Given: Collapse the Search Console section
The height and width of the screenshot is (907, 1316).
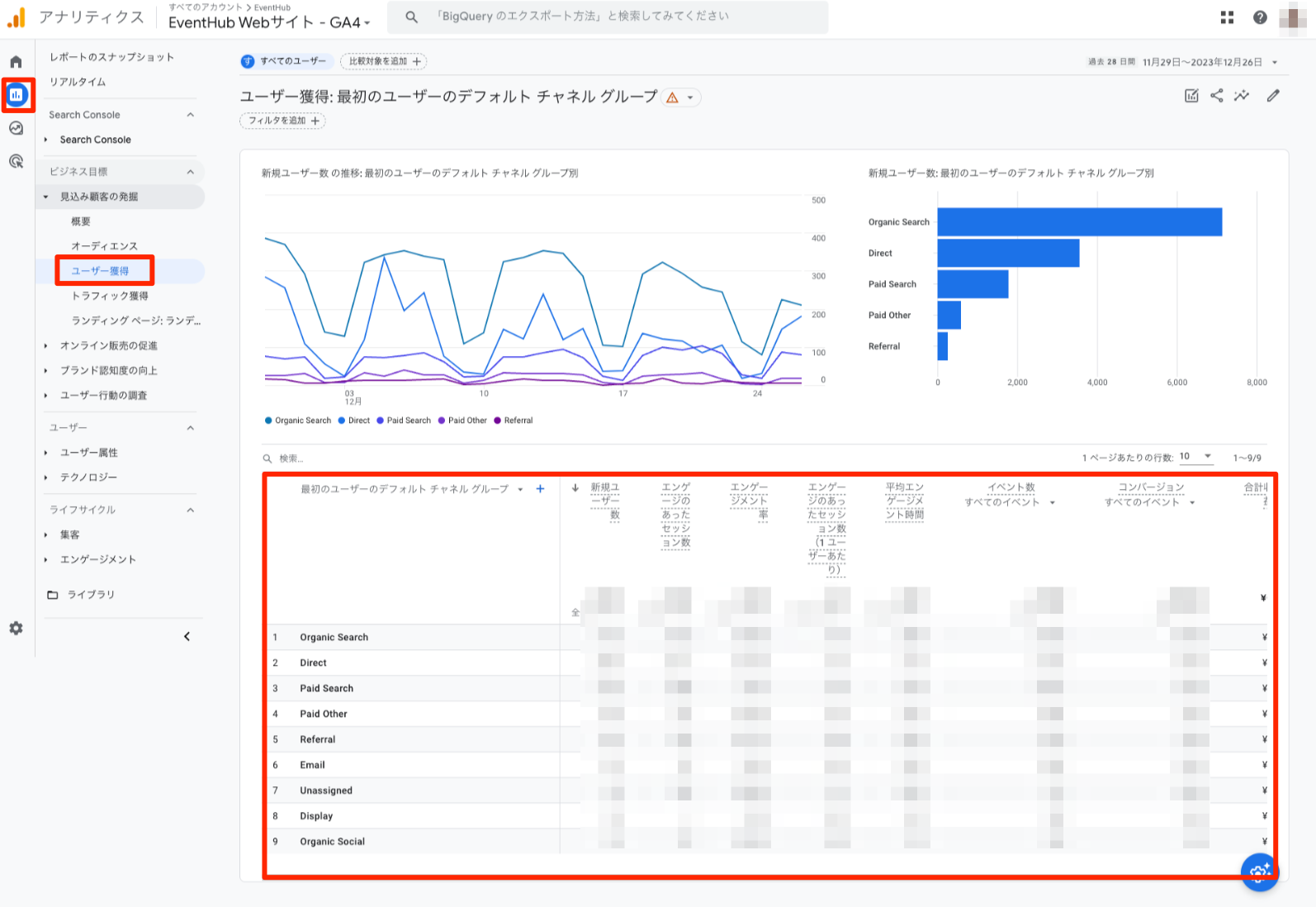Looking at the screenshot, I should [x=191, y=115].
